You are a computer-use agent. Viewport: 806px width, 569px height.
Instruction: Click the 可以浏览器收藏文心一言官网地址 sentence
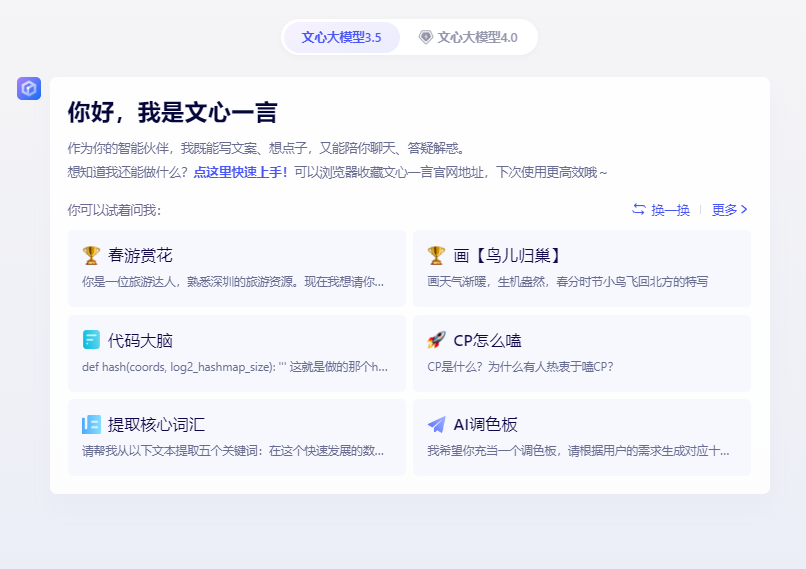click(x=451, y=172)
